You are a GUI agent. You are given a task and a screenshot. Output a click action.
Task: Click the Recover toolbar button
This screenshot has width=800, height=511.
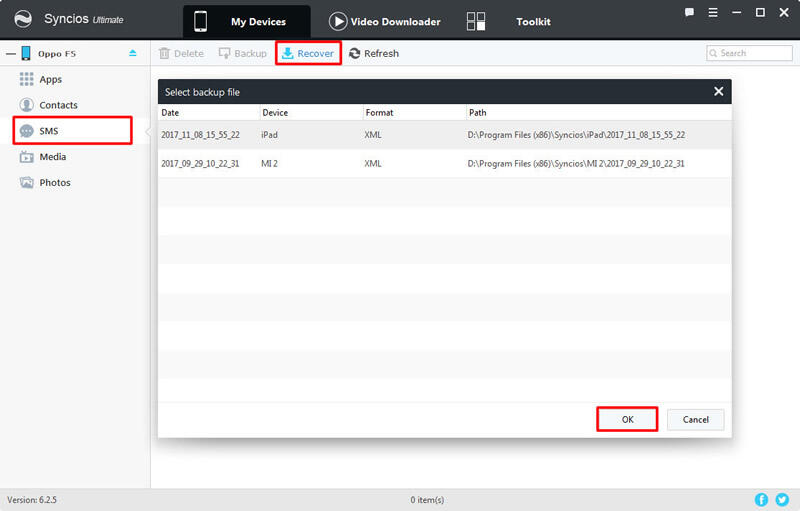(308, 53)
